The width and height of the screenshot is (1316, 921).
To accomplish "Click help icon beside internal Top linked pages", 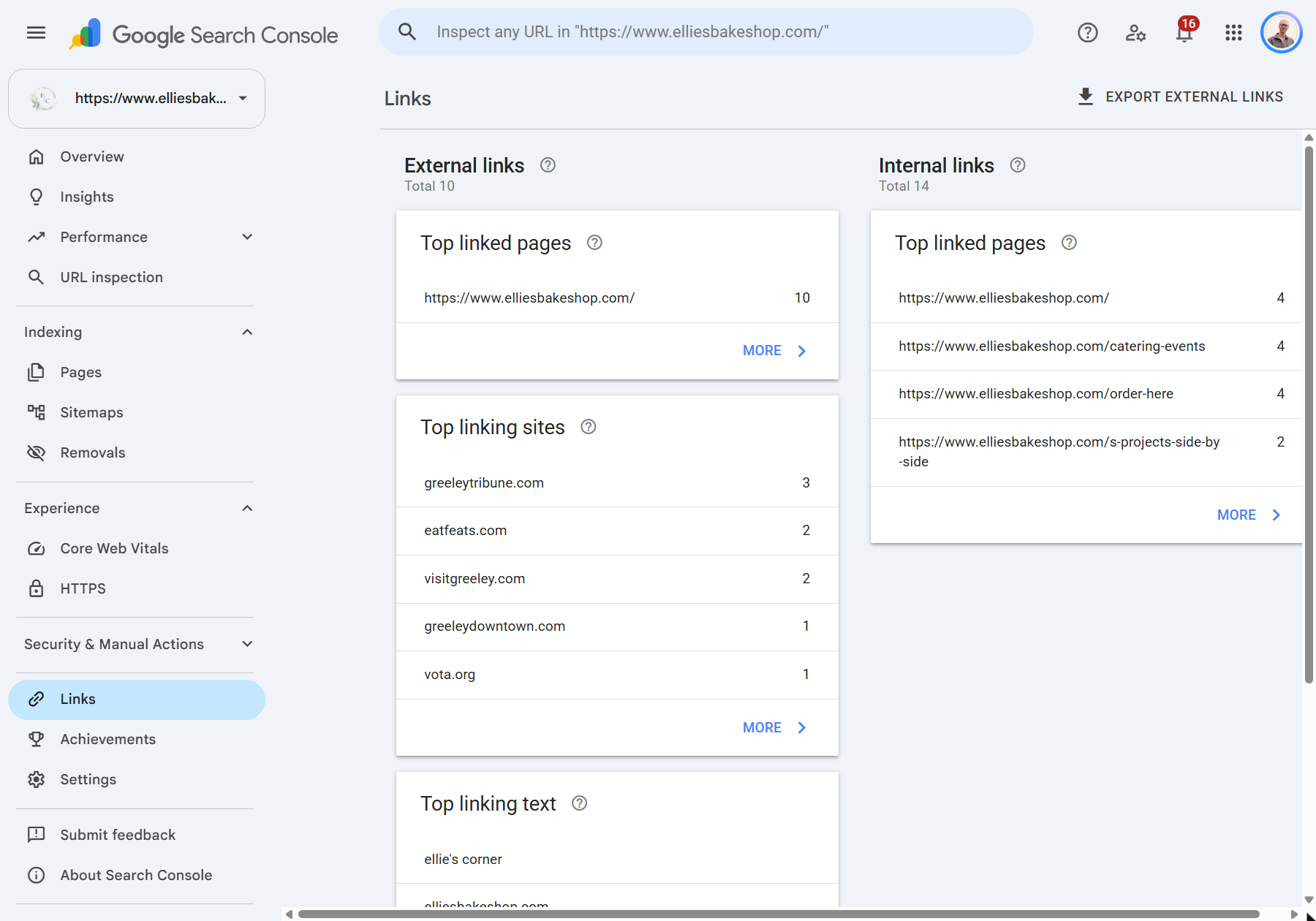I will tap(1069, 243).
